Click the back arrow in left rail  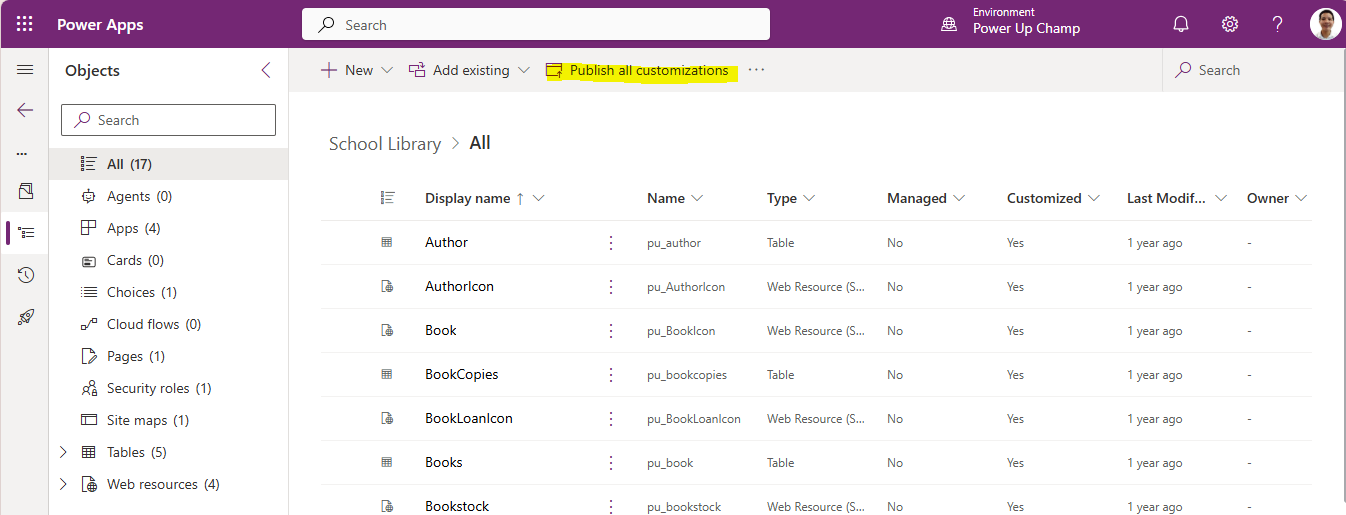(x=25, y=110)
